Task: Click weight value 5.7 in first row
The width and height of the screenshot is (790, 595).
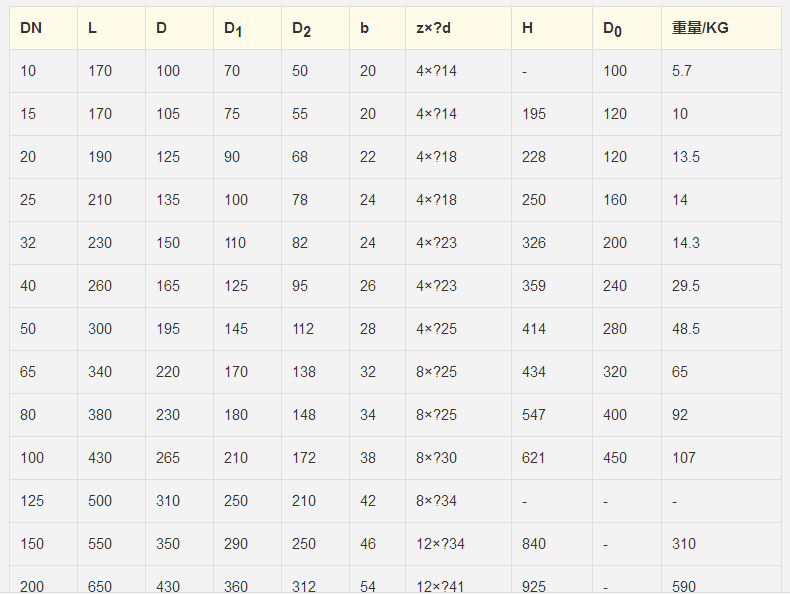Action: coord(681,71)
